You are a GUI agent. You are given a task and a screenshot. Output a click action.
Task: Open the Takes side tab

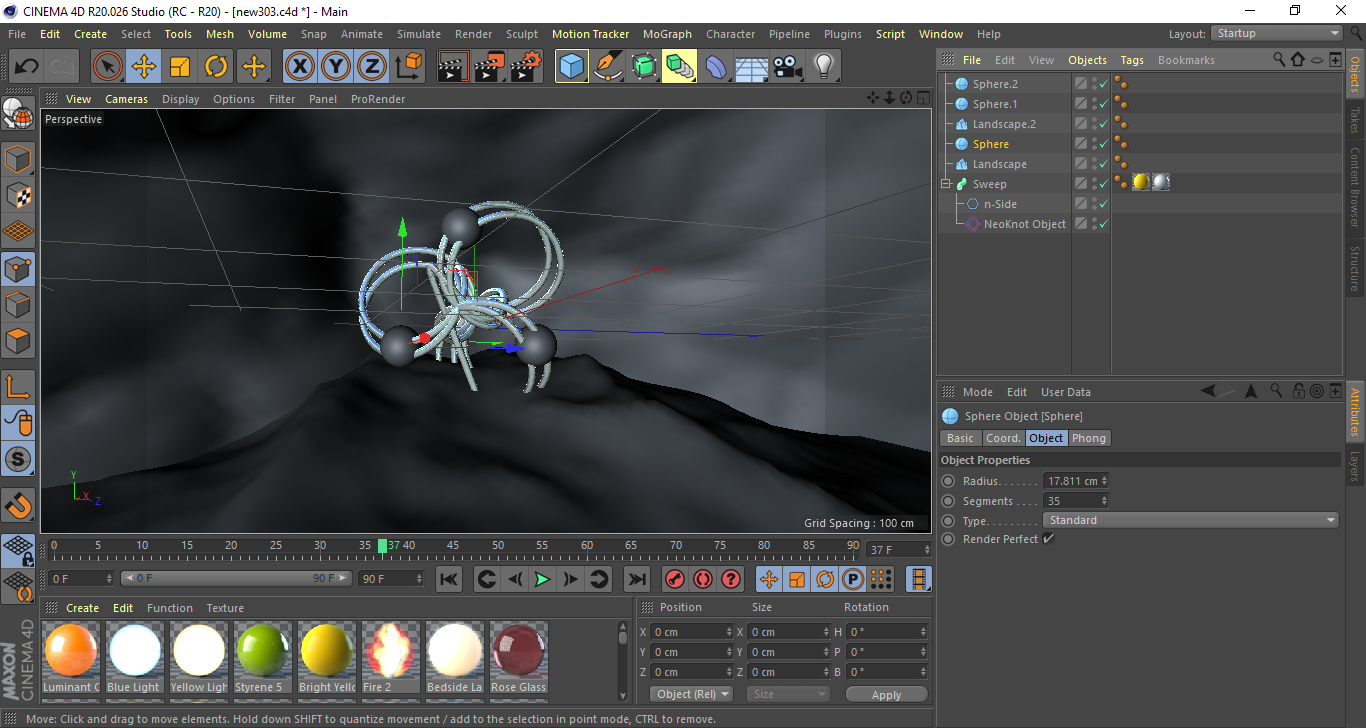pos(1355,120)
